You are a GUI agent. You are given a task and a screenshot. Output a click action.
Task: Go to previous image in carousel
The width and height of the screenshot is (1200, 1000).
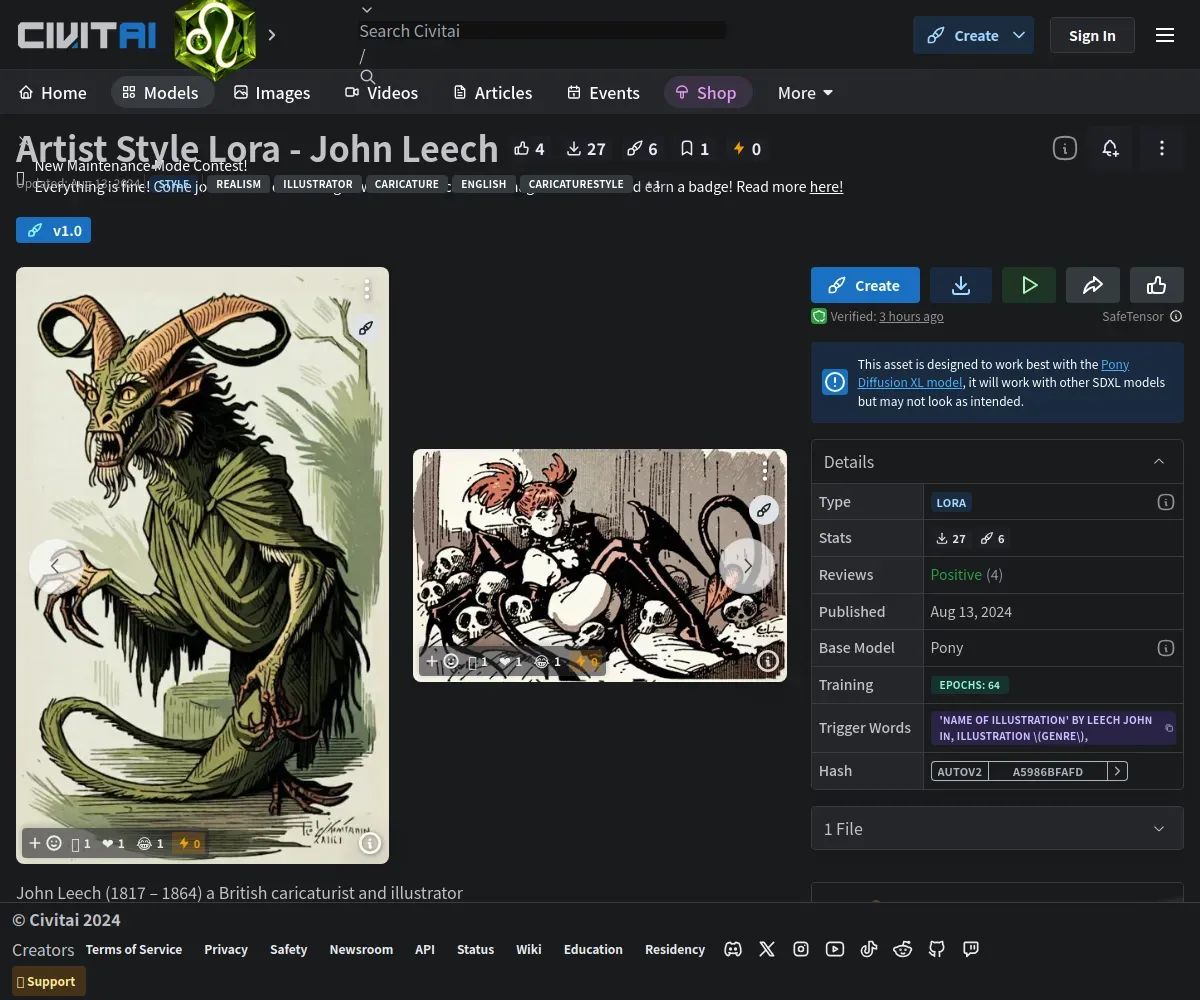tap(55, 566)
